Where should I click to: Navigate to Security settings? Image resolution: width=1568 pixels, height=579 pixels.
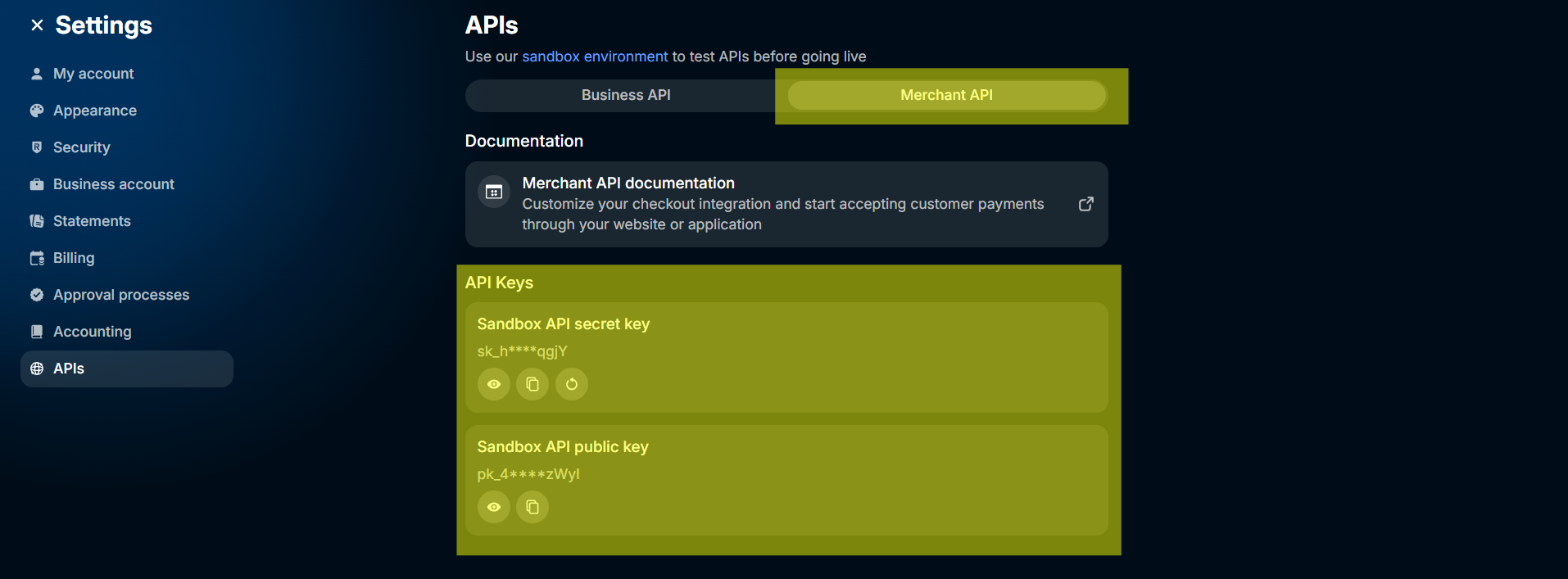coord(82,147)
